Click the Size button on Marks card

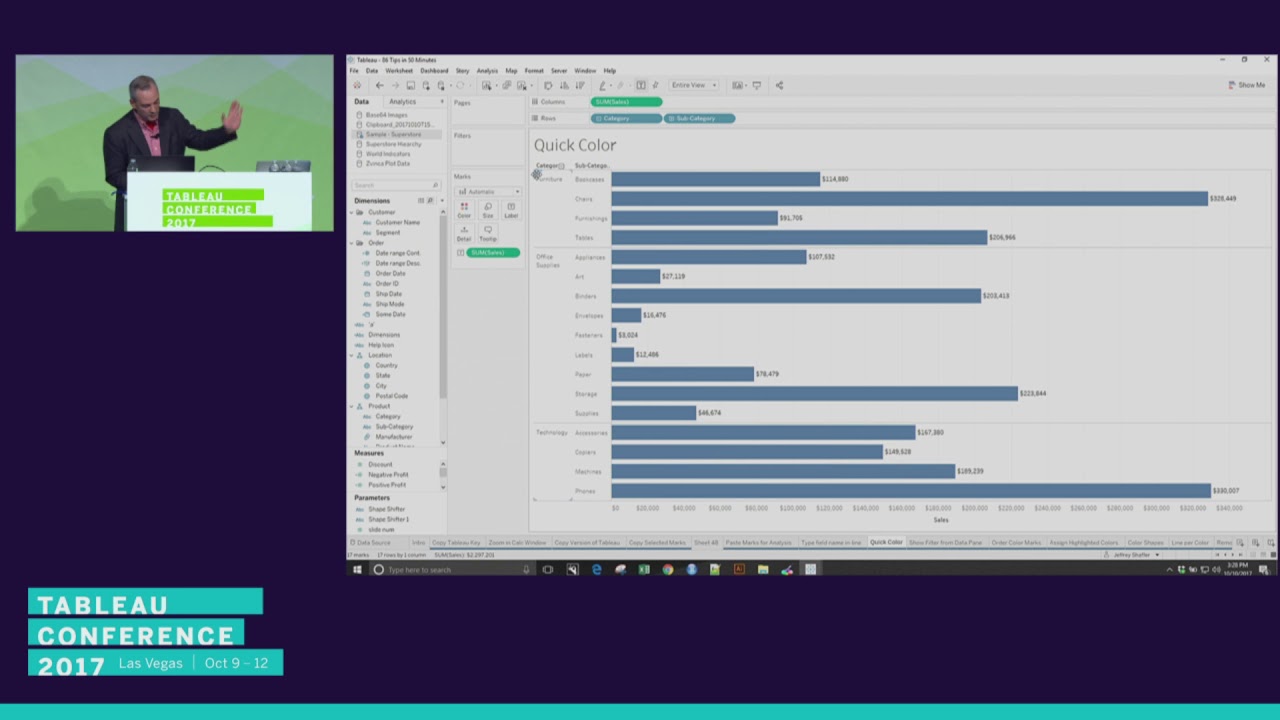tap(488, 210)
